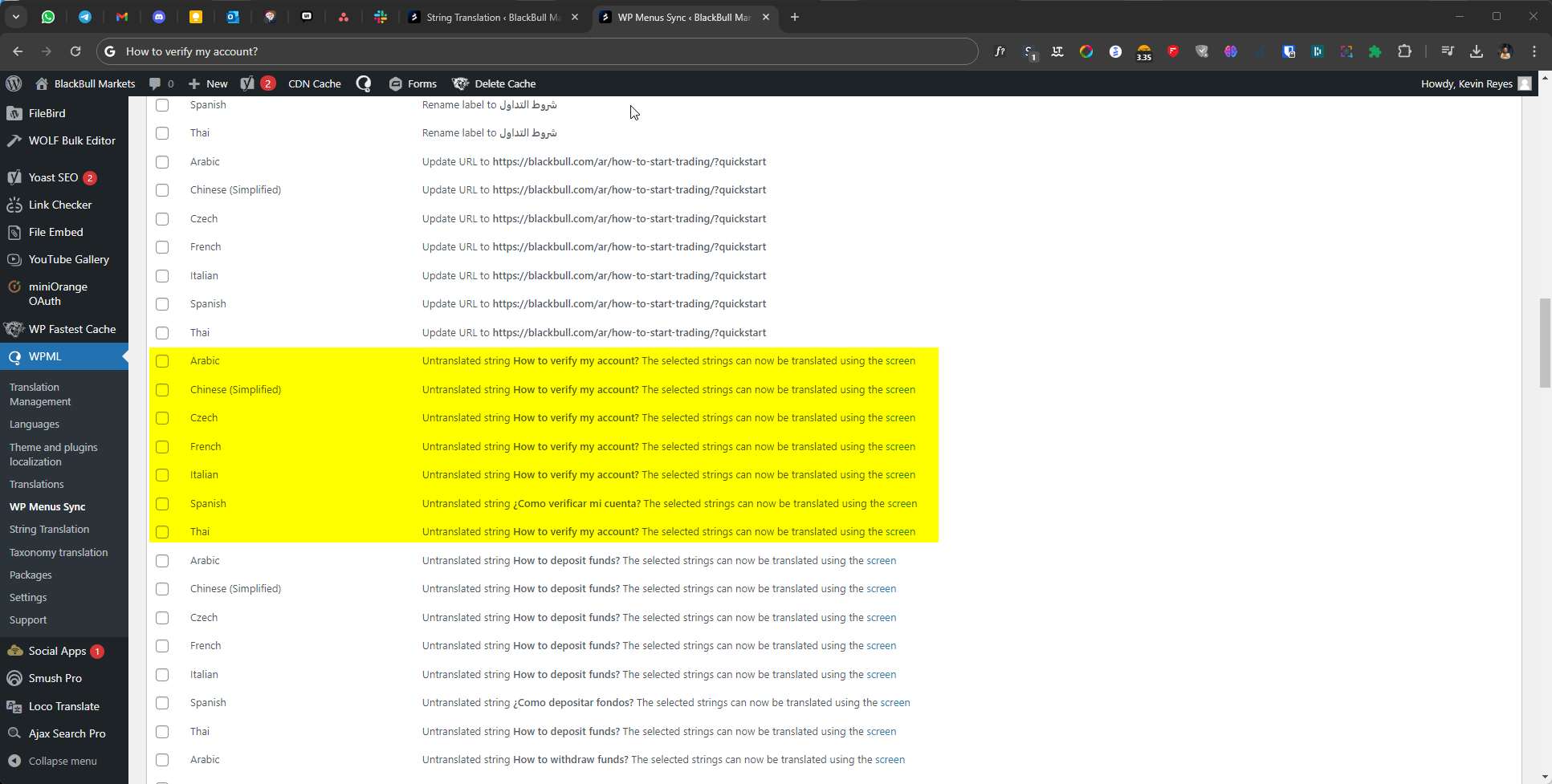Image resolution: width=1552 pixels, height=784 pixels.
Task: Check the Czech 'How to verify my account?' checkbox
Action: tap(162, 418)
